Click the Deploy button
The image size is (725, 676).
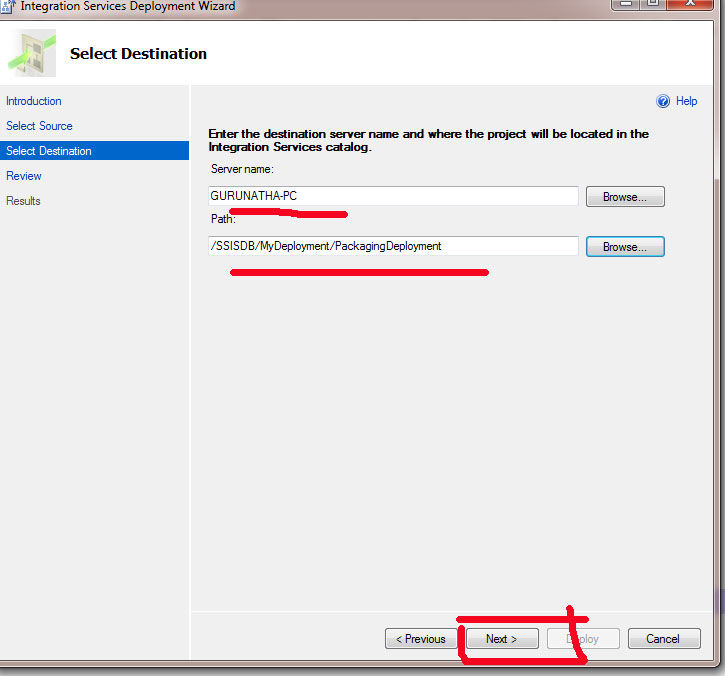coord(583,639)
